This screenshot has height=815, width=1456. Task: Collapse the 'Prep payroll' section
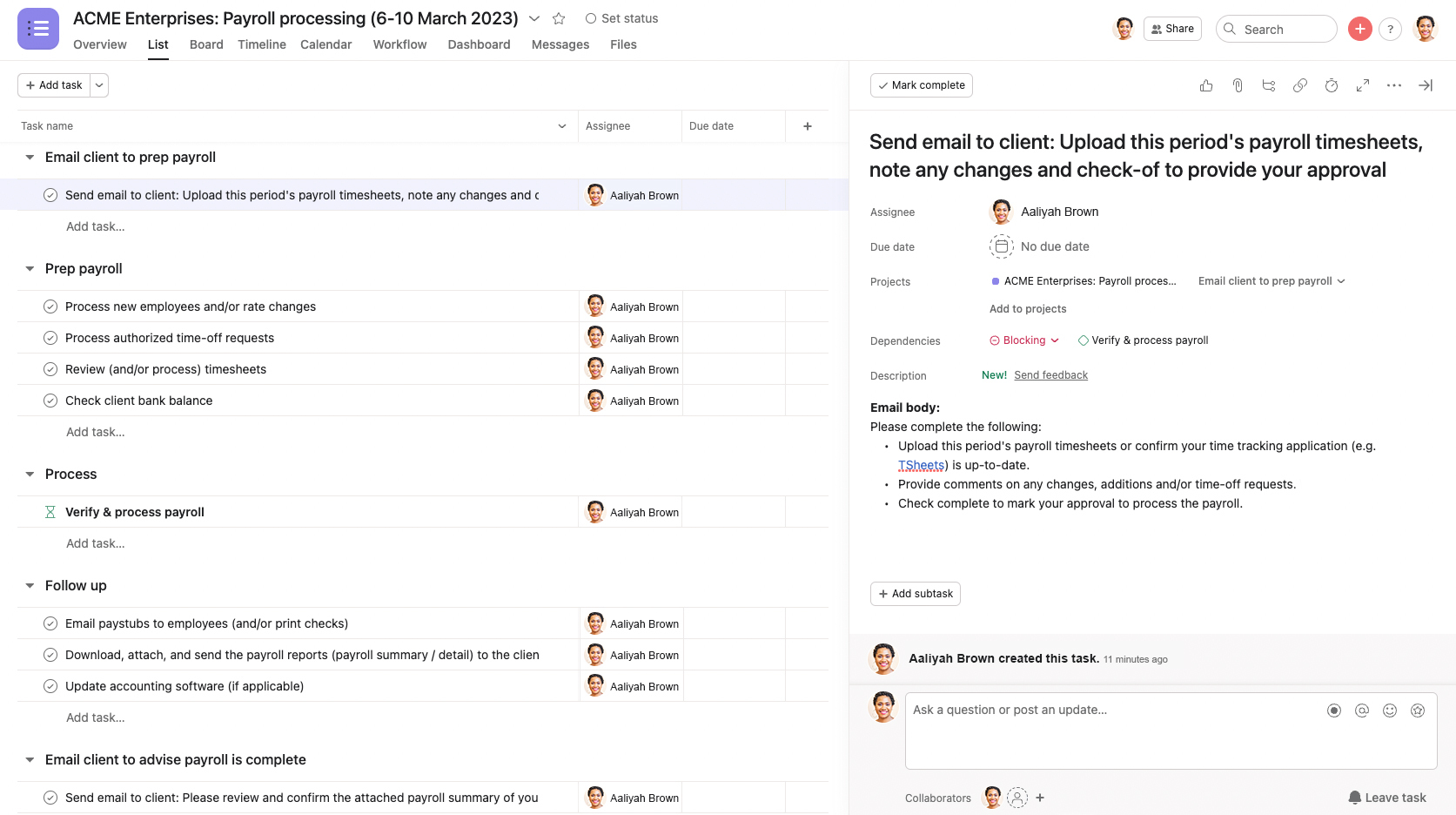(x=30, y=269)
